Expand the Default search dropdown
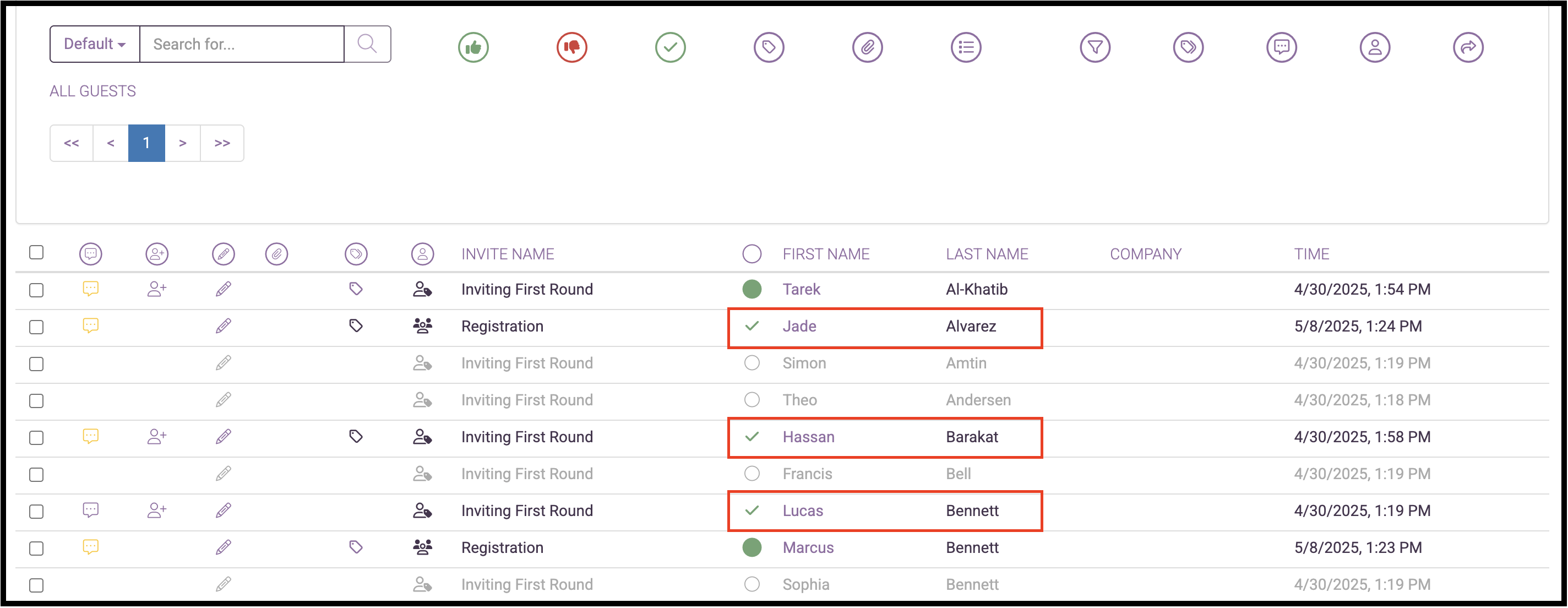 tap(95, 44)
